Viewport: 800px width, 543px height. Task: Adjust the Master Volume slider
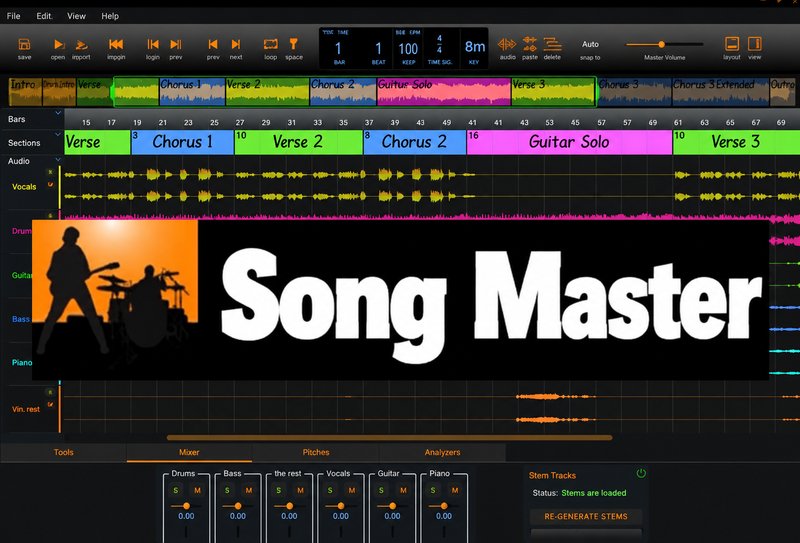click(x=665, y=44)
